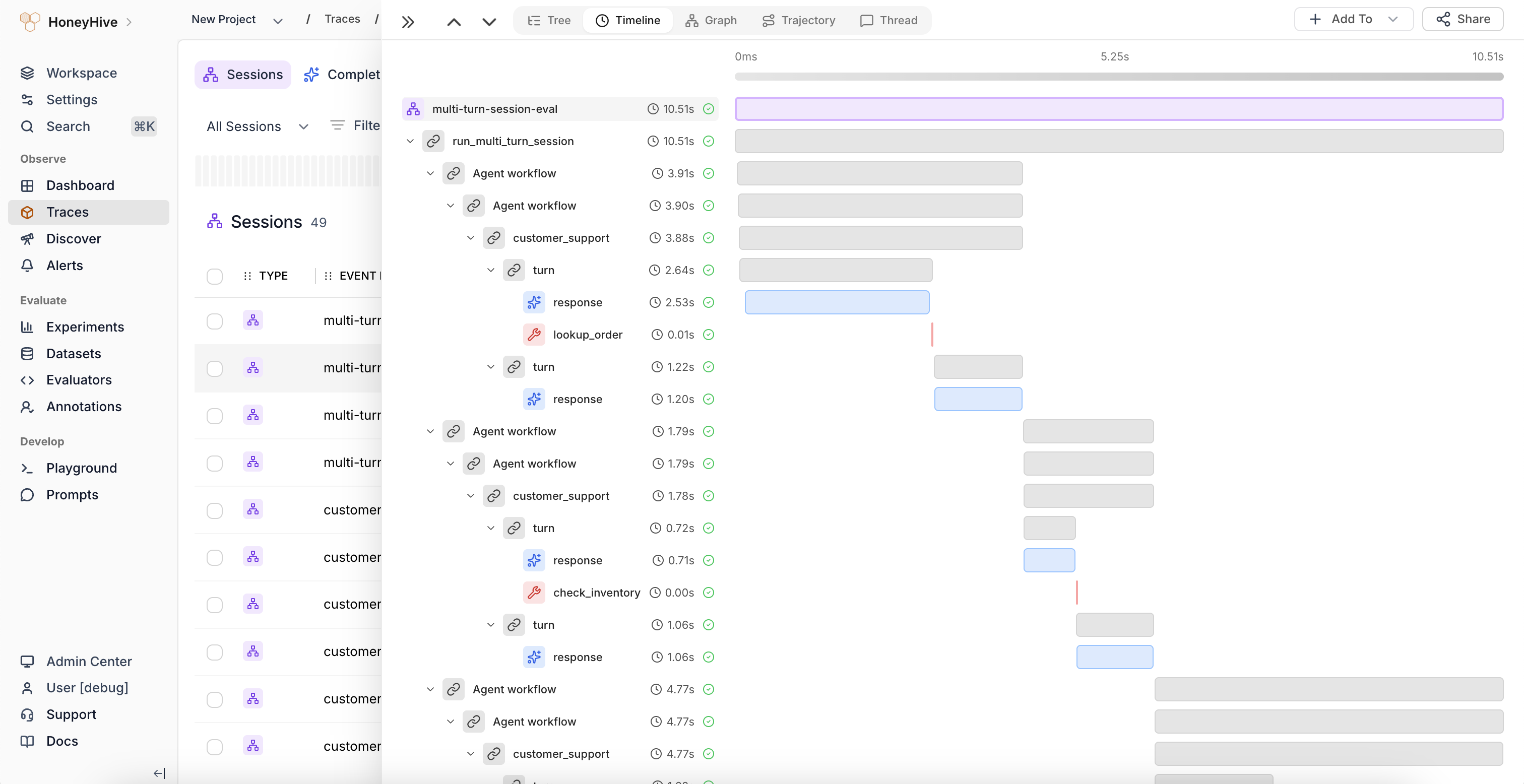Click the HoneyHive hexagon logo icon

[30, 21]
